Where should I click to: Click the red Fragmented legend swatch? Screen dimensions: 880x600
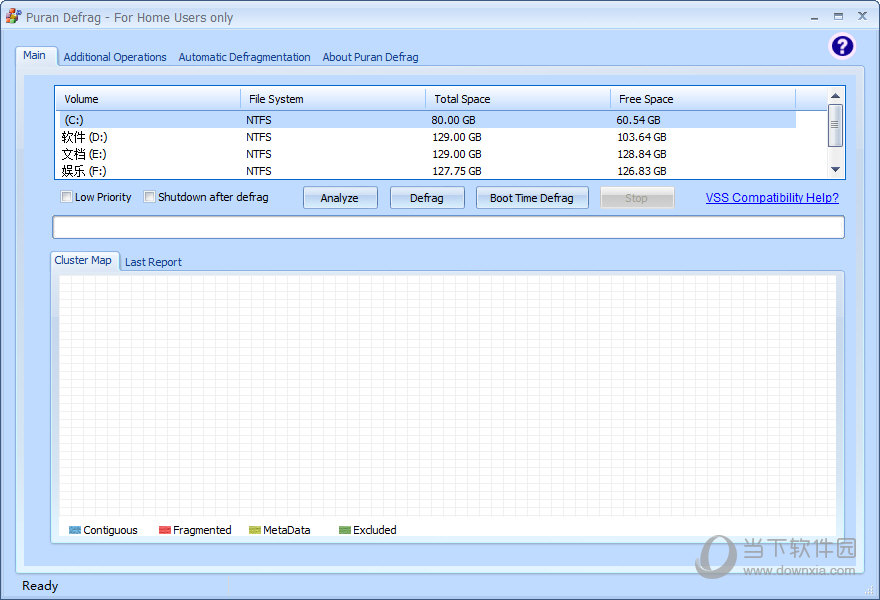click(165, 530)
